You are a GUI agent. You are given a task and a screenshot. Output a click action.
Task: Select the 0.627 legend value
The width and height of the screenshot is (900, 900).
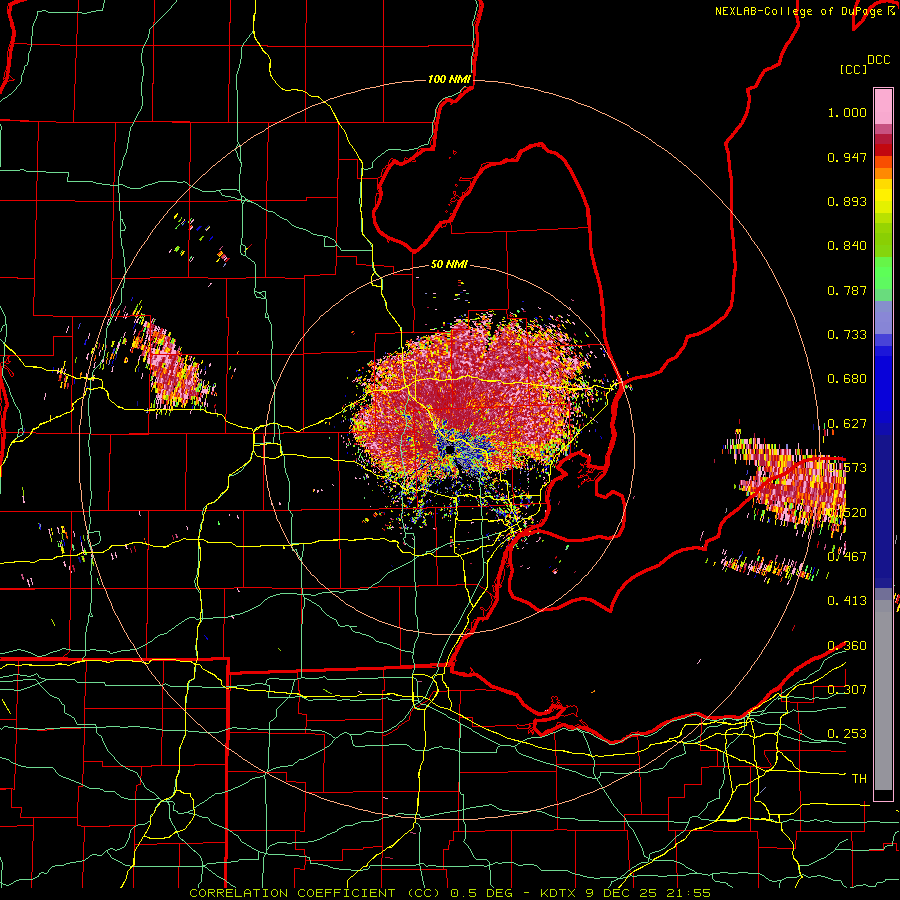coord(847,424)
